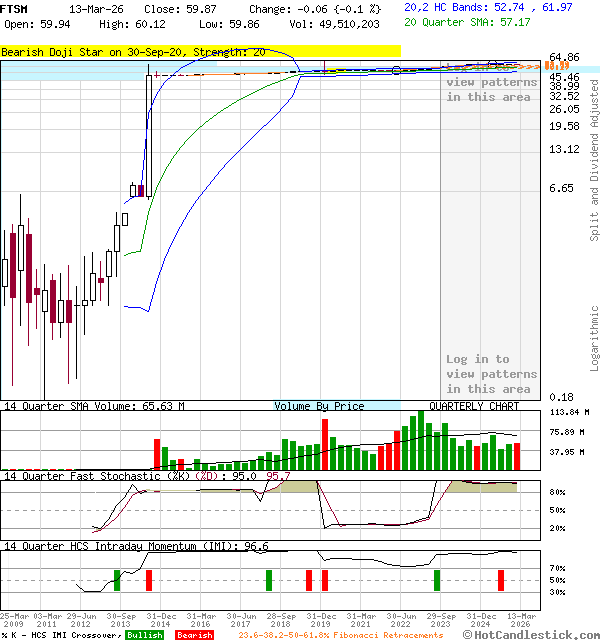Image resolution: width=600 pixels, height=640 pixels.
Task: Click the QUARTERLY CHART label
Action: [474, 406]
